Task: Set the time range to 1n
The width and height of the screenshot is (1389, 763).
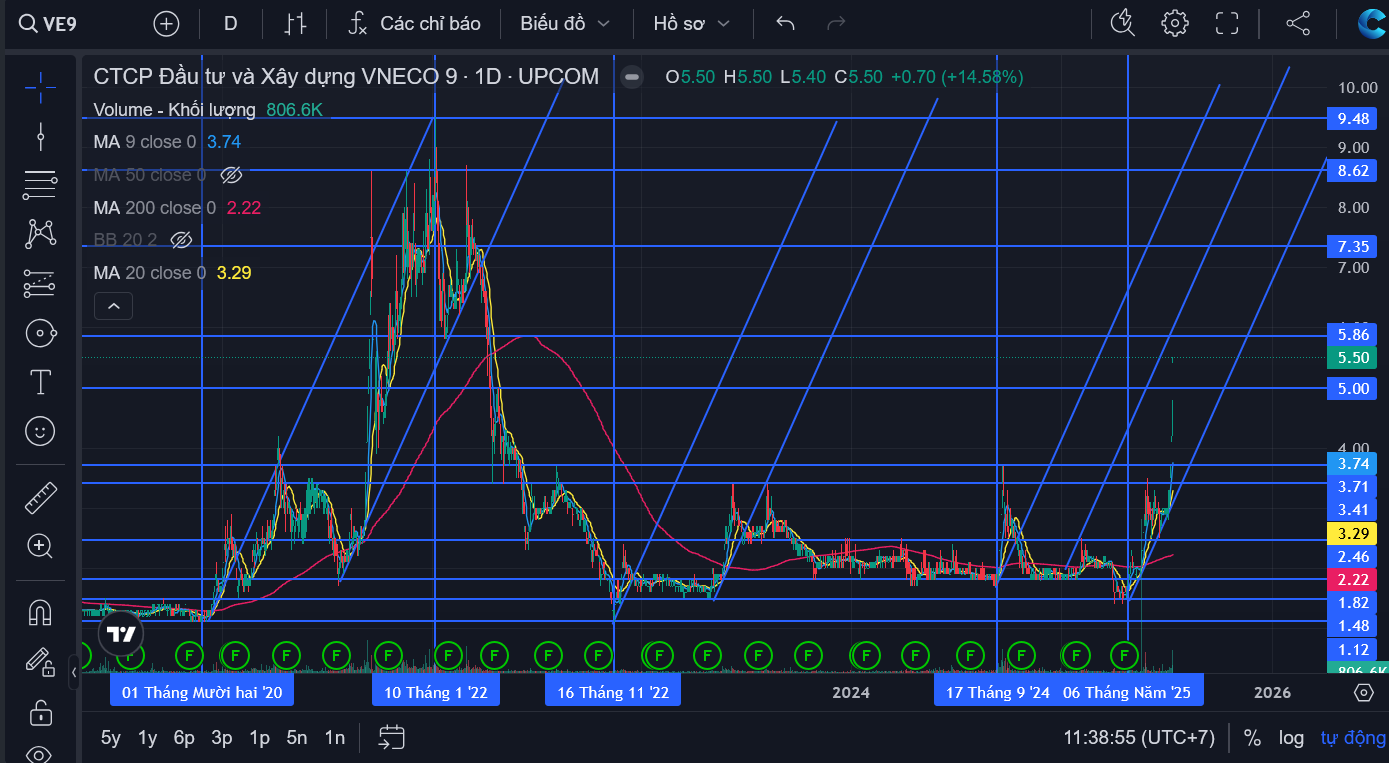Action: [335, 738]
